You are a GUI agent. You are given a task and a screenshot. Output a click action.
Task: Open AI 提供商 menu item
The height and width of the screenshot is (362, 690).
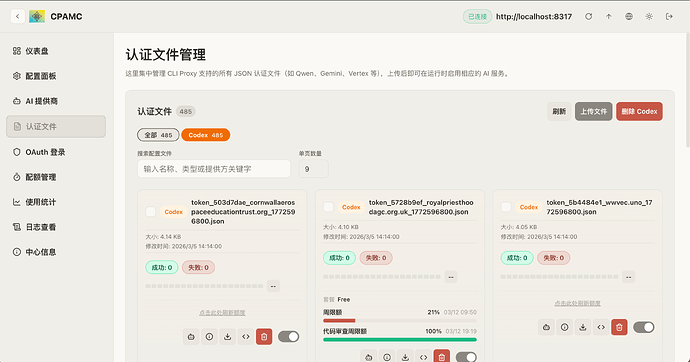(56, 101)
